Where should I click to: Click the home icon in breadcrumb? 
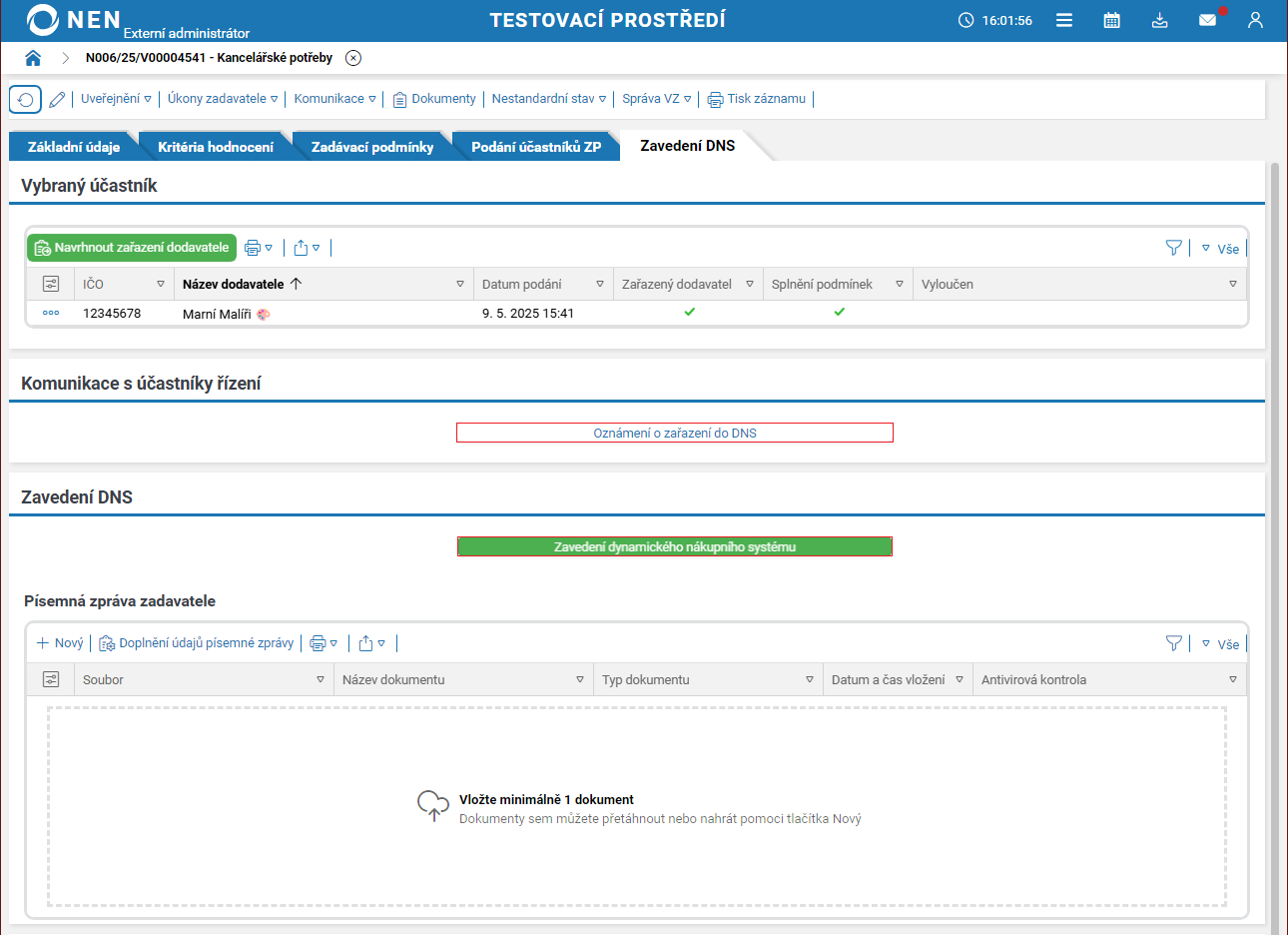(33, 58)
